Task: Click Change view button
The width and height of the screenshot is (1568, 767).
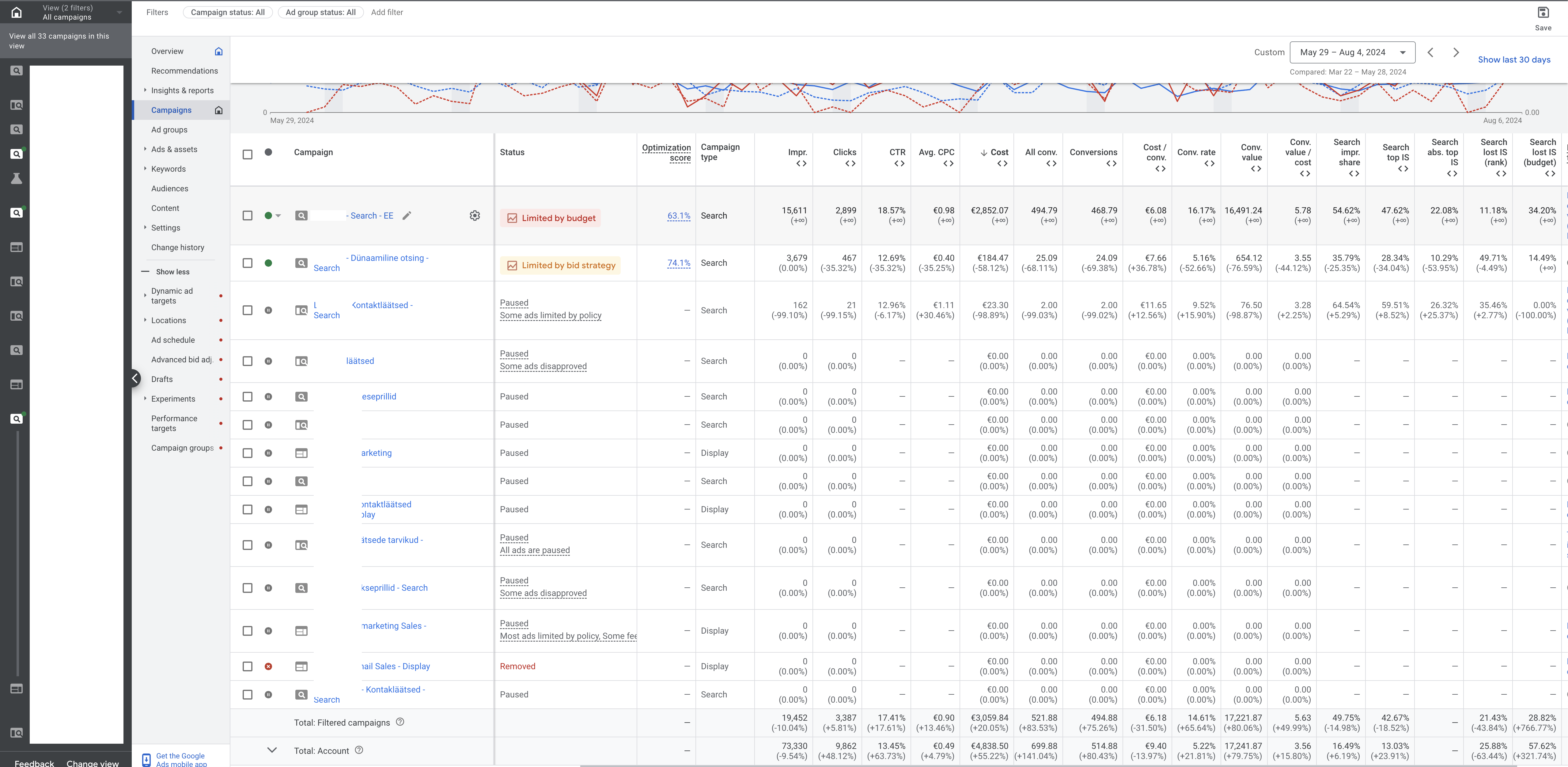Action: [x=93, y=763]
